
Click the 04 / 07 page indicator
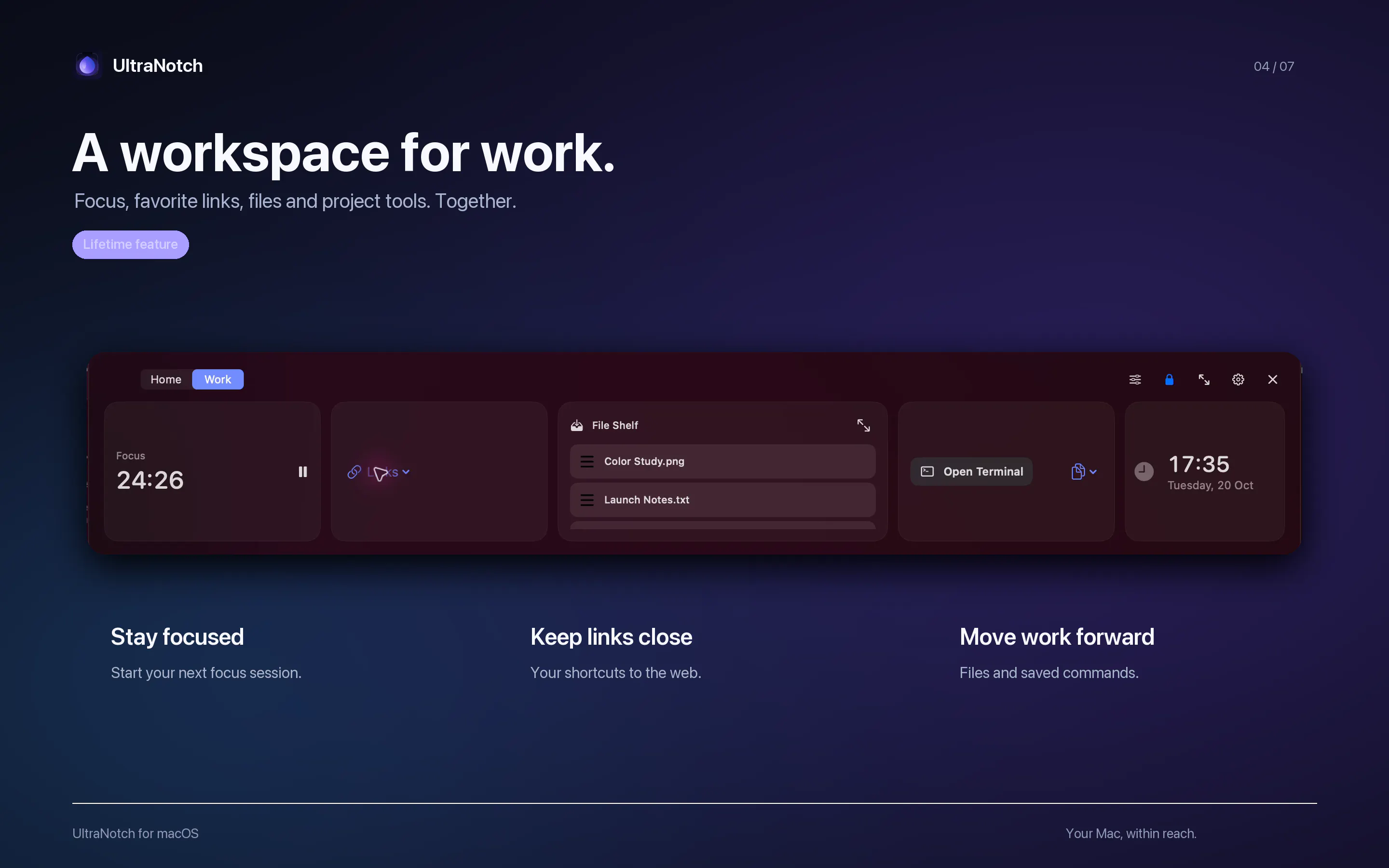[x=1274, y=67]
